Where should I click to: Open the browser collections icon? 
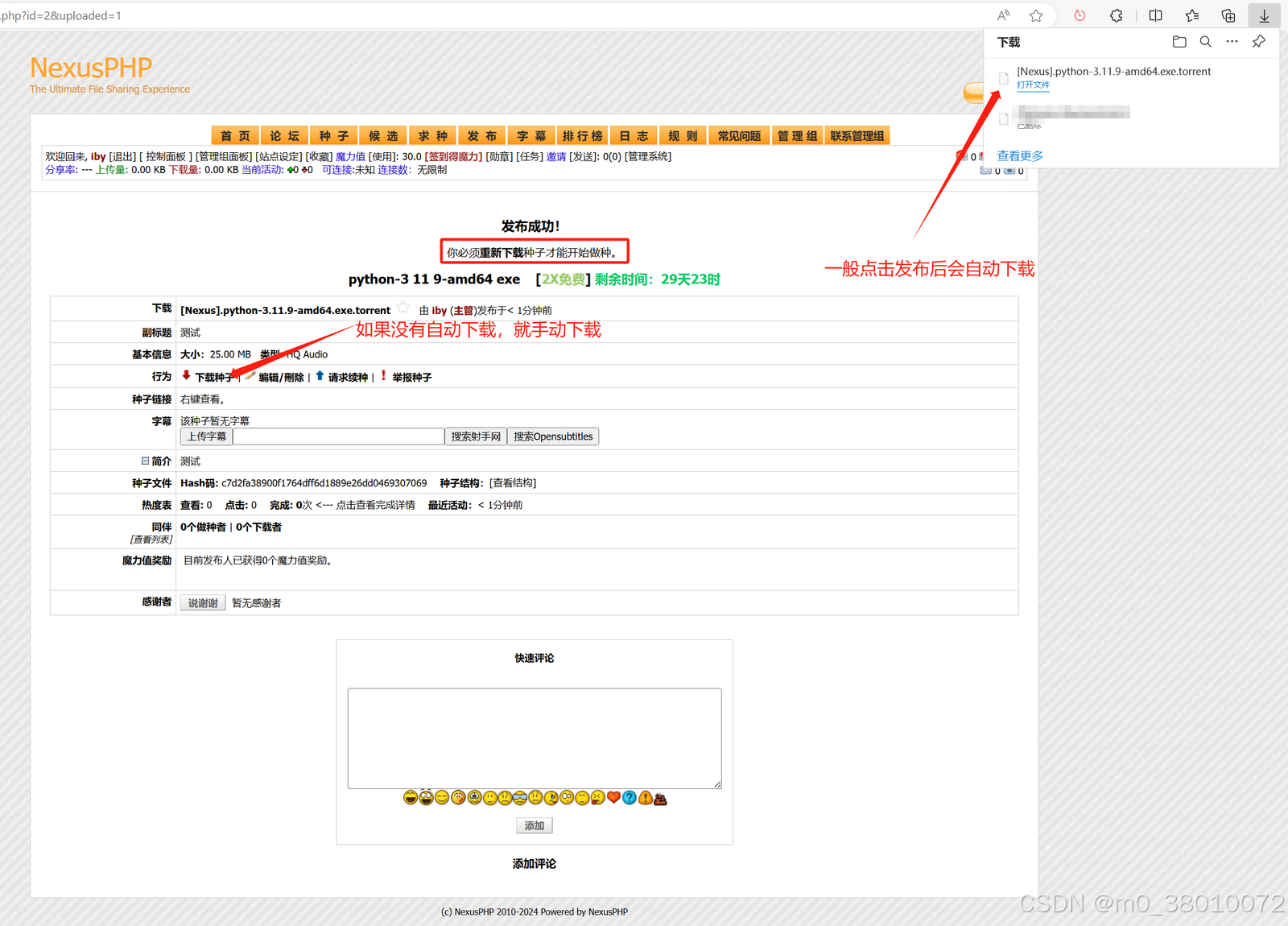pos(1228,15)
